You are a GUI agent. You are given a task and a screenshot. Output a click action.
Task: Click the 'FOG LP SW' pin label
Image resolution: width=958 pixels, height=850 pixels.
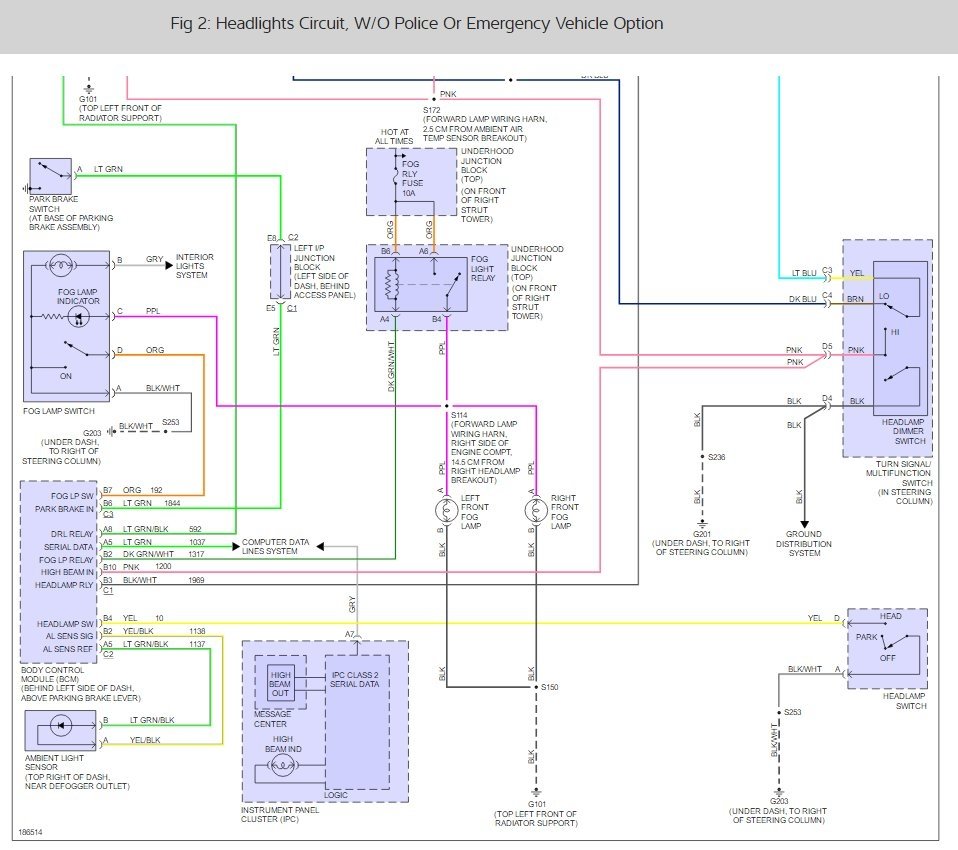[72, 496]
